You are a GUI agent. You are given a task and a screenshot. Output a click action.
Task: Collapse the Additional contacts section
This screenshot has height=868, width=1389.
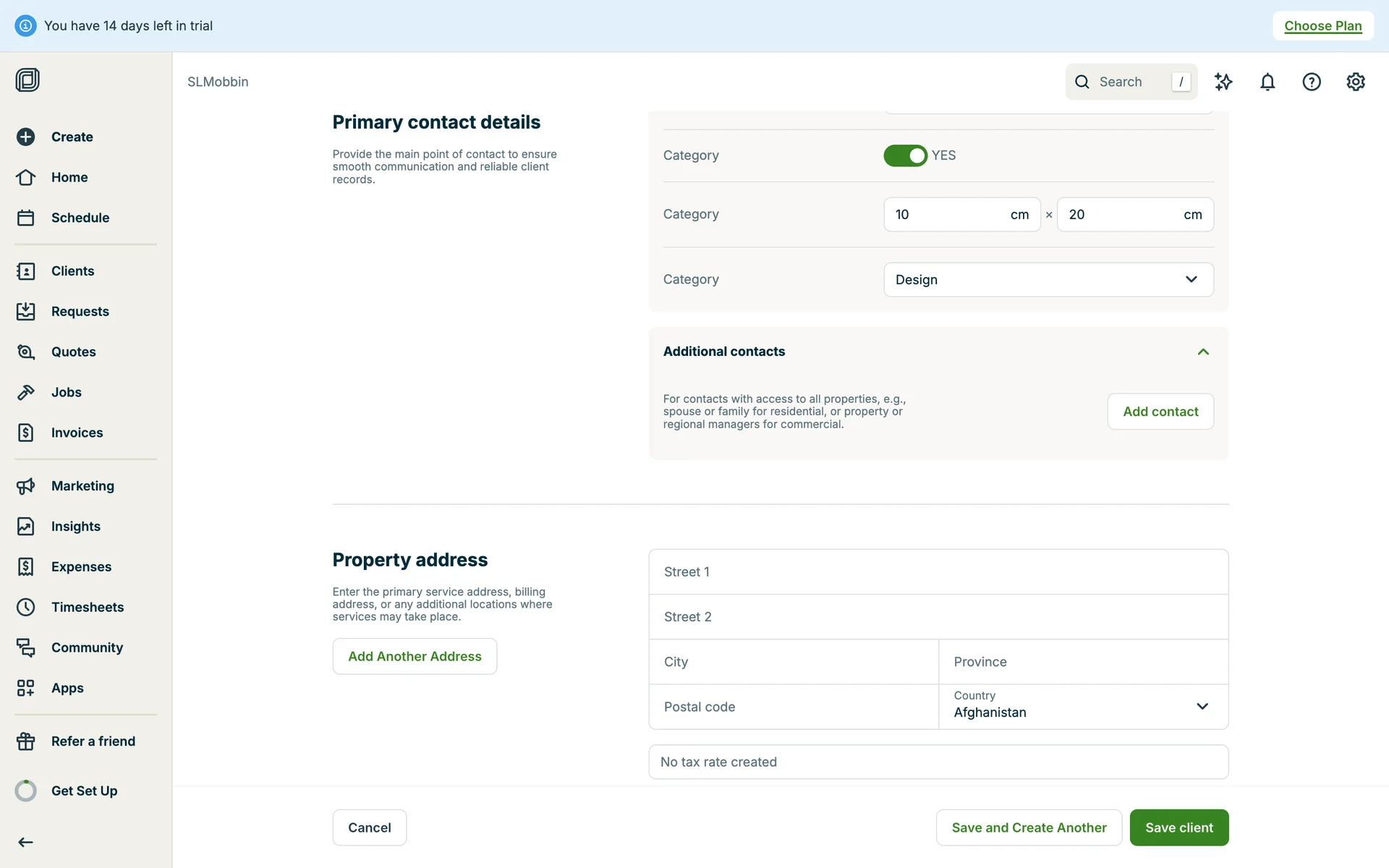point(1202,352)
